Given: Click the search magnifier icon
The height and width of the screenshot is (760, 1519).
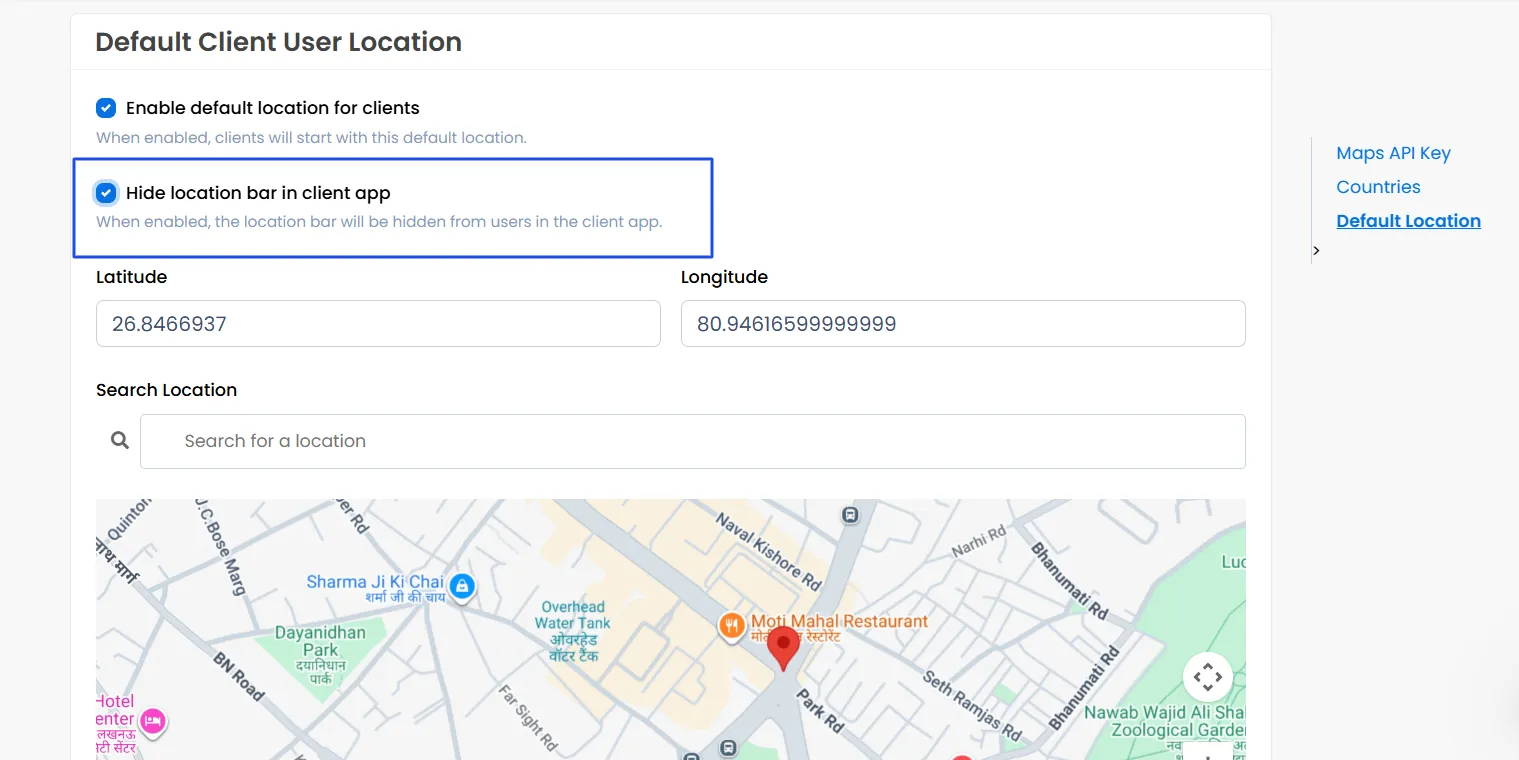Looking at the screenshot, I should (120, 440).
